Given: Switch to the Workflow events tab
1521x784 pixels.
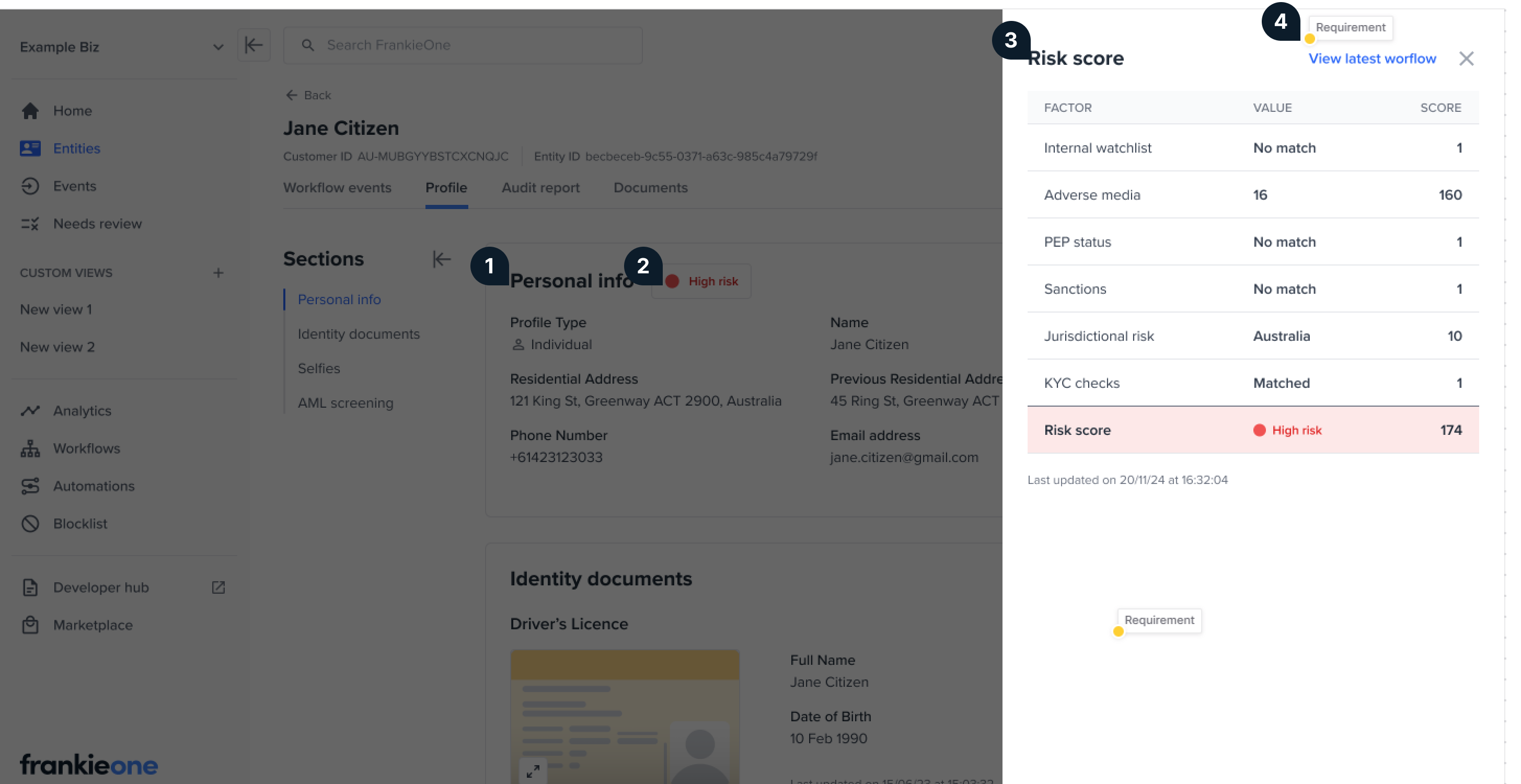Looking at the screenshot, I should pos(337,188).
